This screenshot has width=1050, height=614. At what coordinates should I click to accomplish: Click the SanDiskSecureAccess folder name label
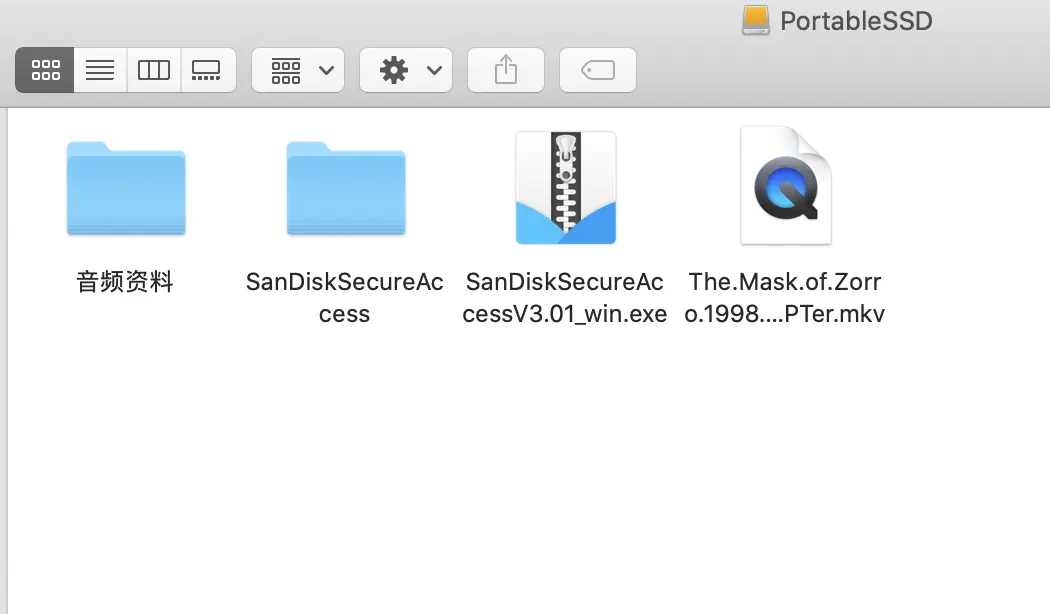(x=344, y=297)
